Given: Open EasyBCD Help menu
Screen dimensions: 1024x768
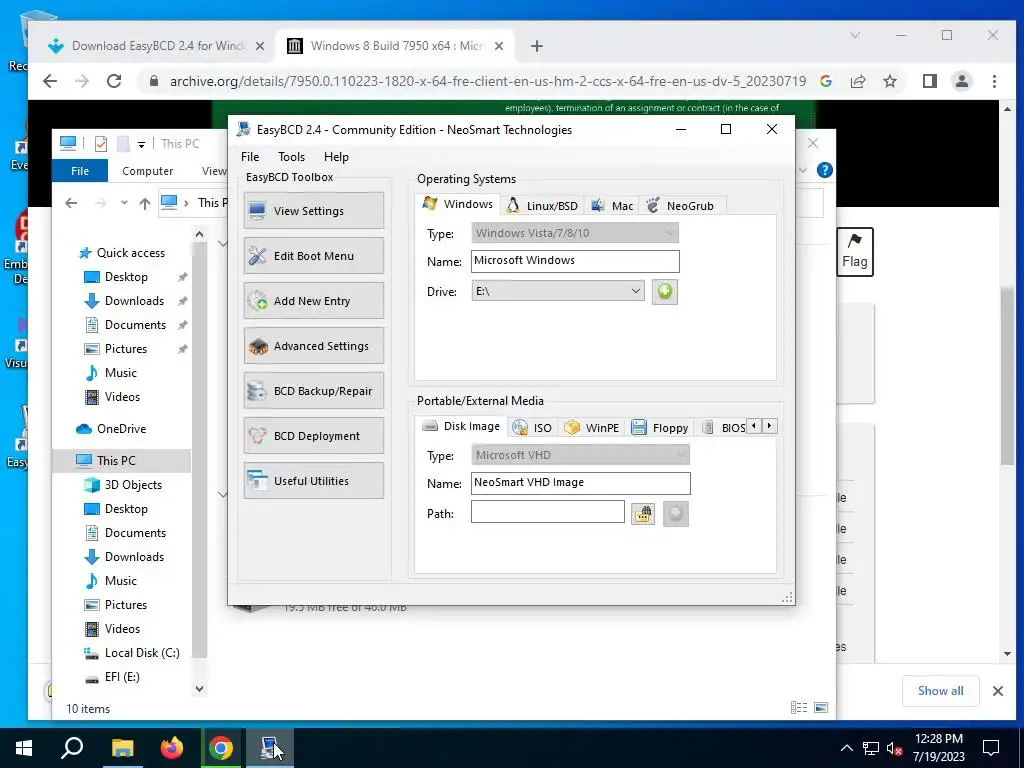Looking at the screenshot, I should 336,157.
